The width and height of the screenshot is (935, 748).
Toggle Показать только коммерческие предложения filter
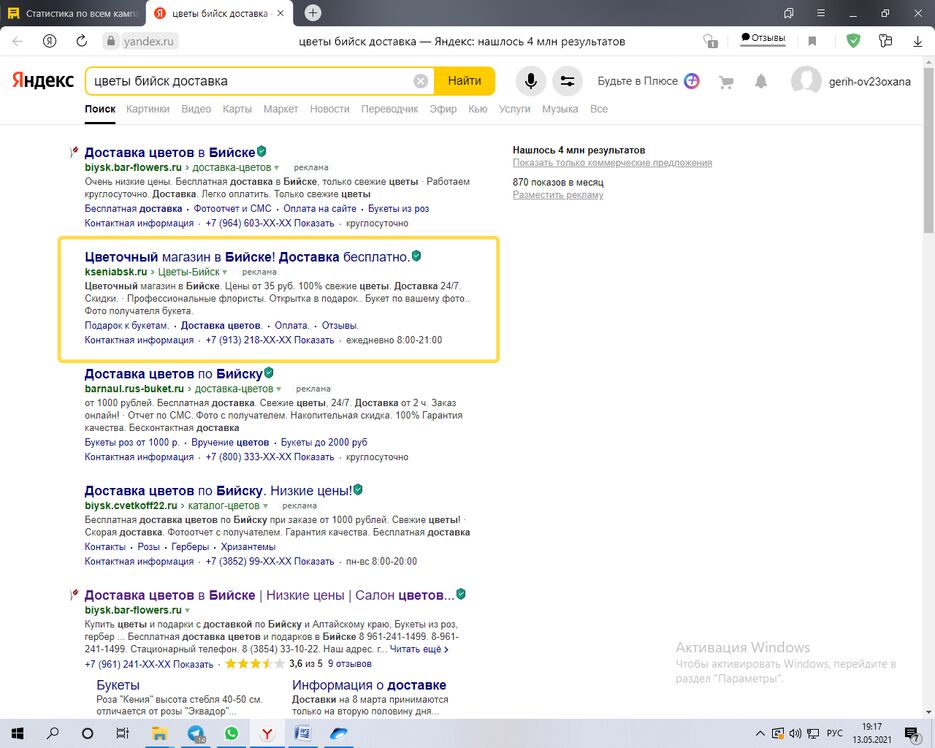(x=612, y=163)
